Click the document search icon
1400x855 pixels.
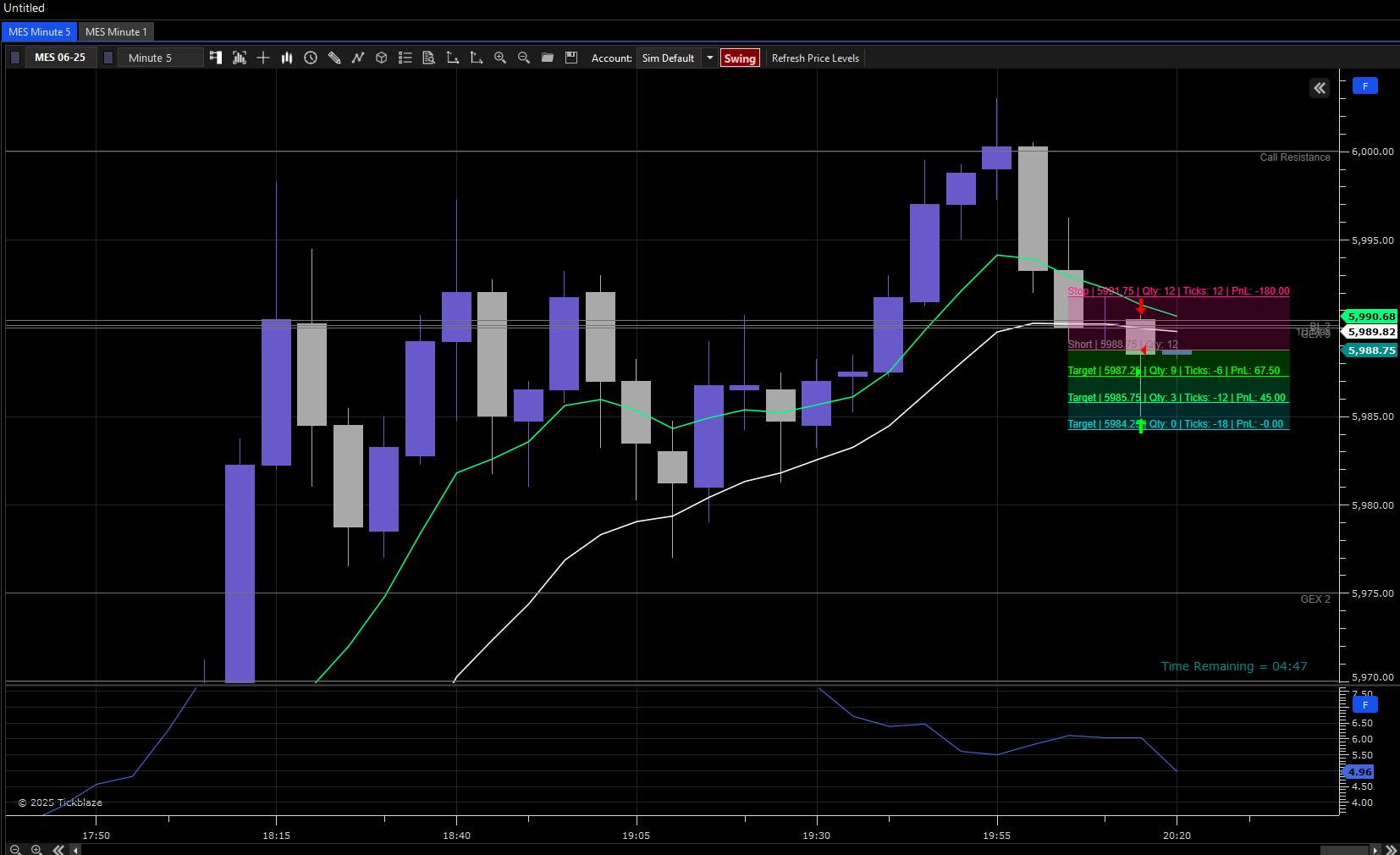coord(429,58)
